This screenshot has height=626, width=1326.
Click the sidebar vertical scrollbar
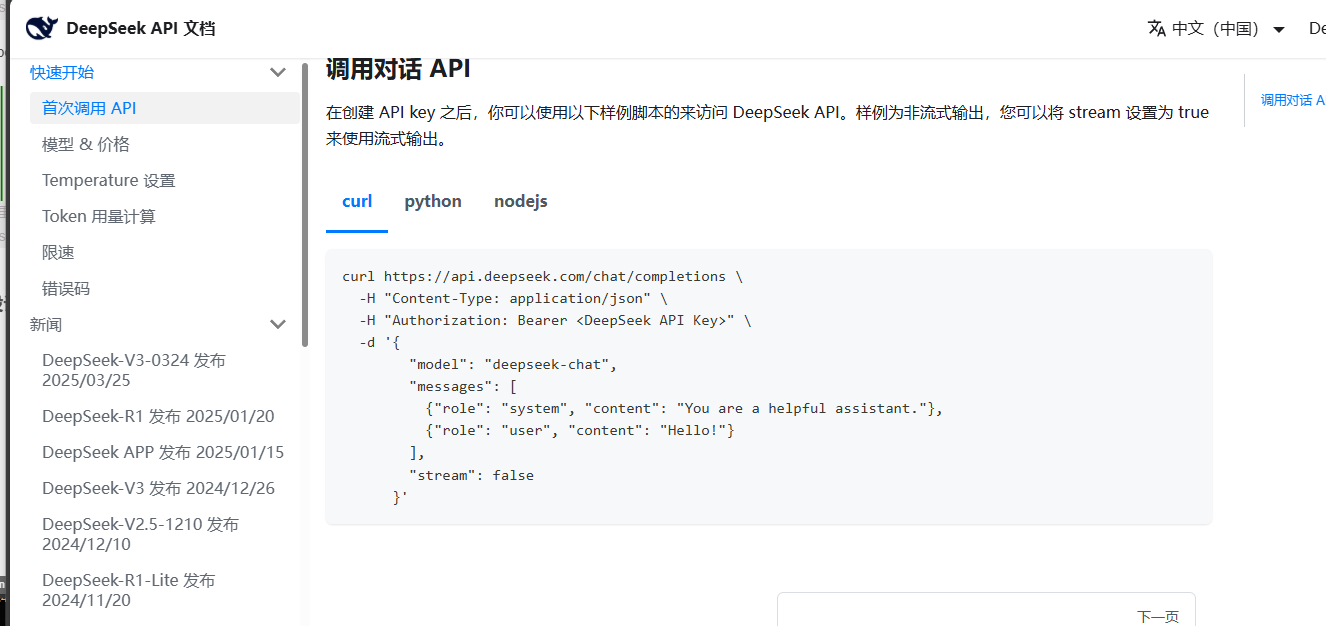(x=305, y=205)
